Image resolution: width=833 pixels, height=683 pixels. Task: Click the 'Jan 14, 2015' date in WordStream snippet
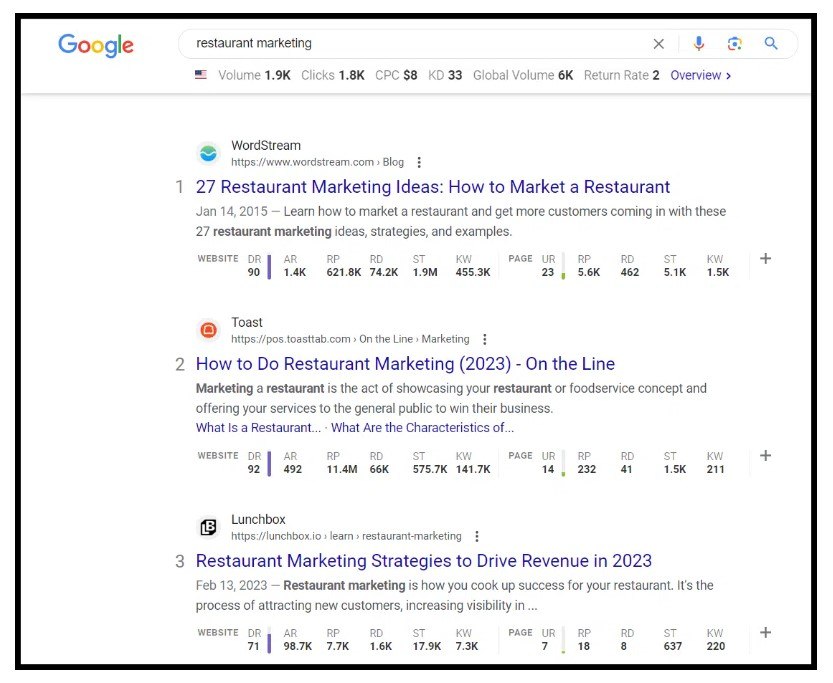tap(232, 211)
